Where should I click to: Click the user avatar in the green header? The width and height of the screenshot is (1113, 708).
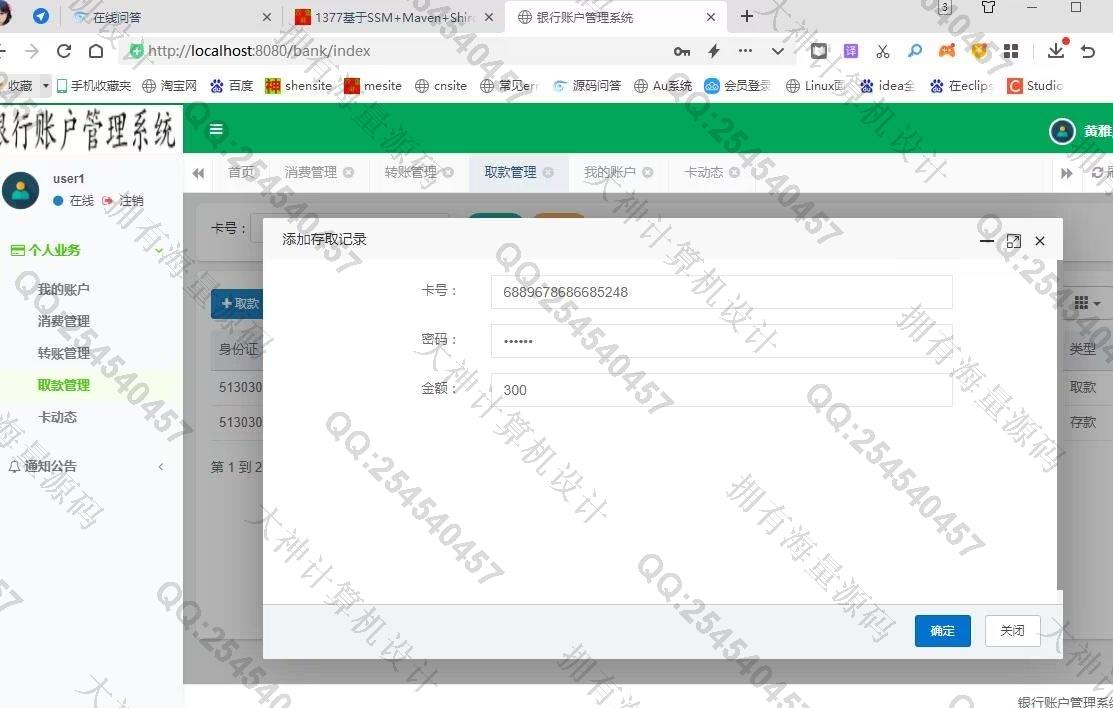tap(1062, 131)
